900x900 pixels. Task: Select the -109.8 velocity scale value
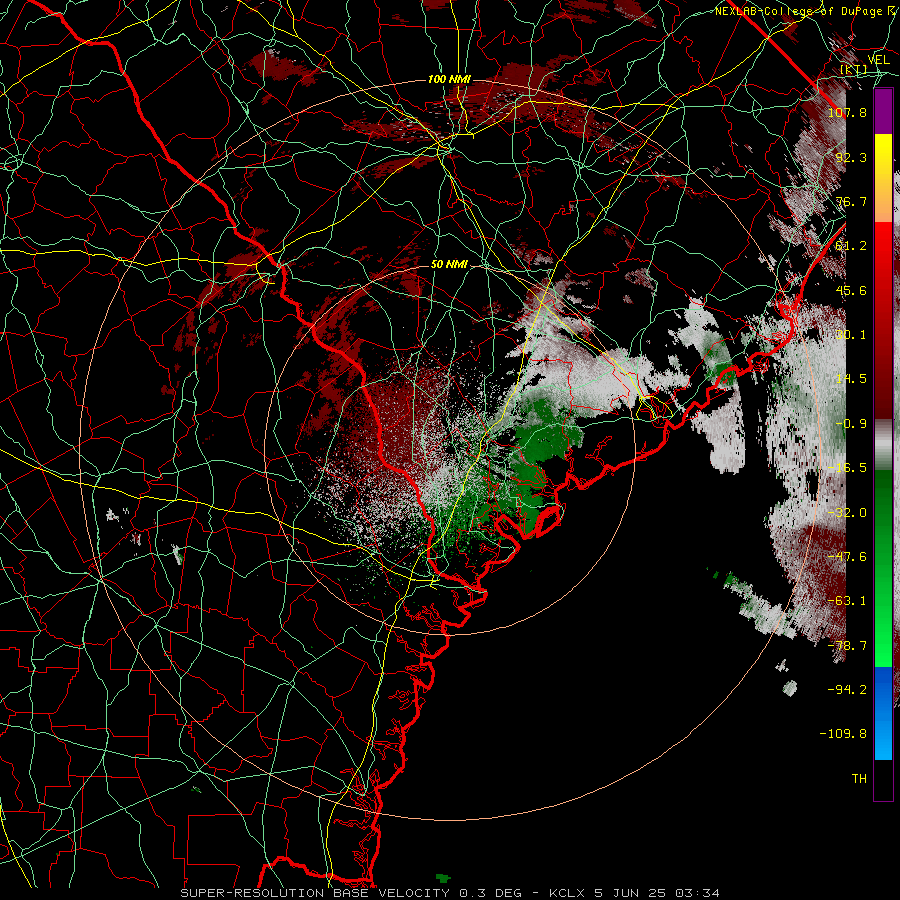point(843,734)
